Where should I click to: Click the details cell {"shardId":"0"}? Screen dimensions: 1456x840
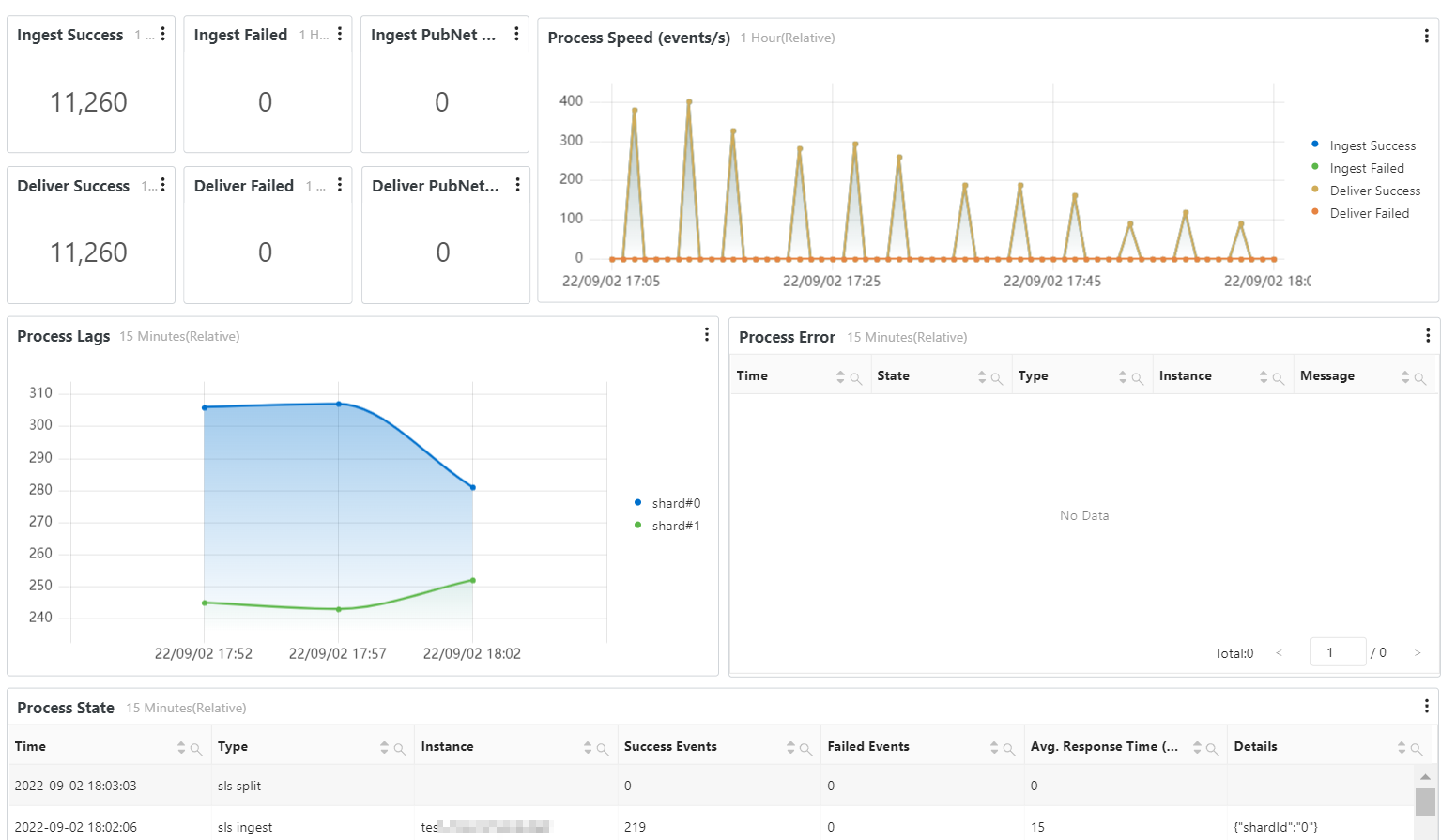[x=1276, y=827]
